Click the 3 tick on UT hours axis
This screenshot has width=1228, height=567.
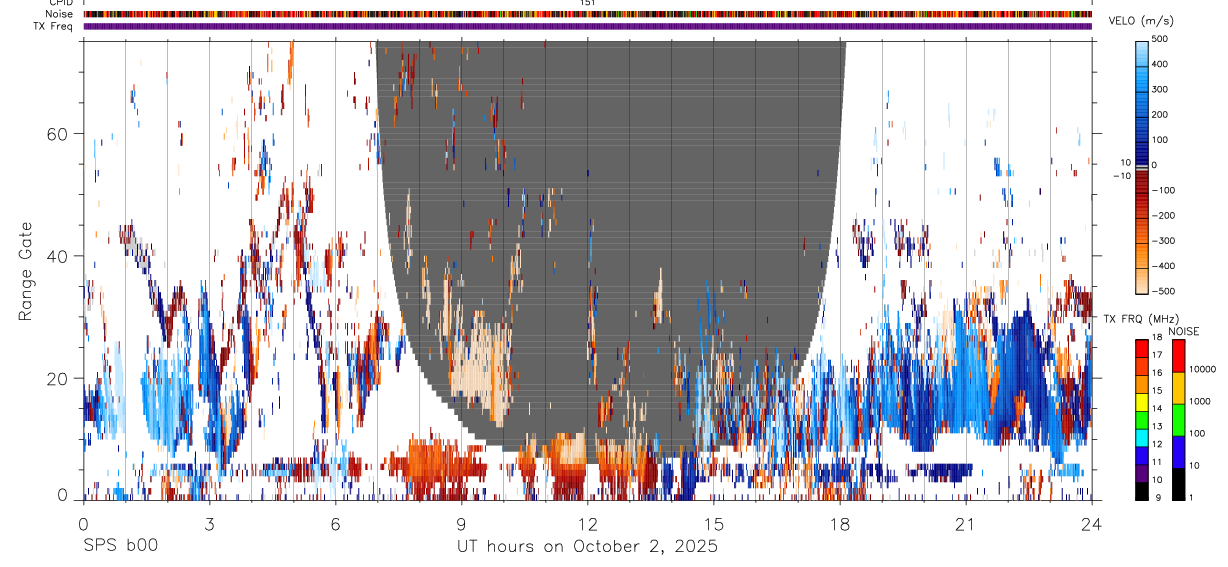[x=209, y=524]
